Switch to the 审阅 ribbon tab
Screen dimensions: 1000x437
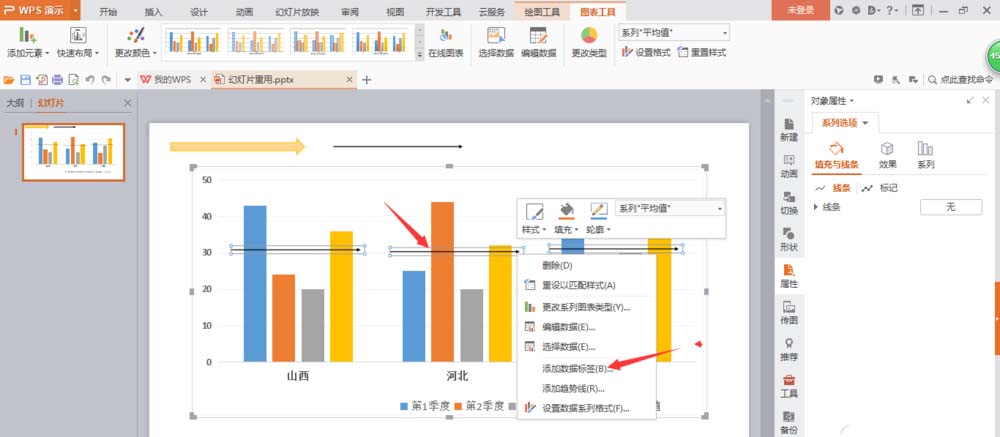pyautogui.click(x=349, y=11)
